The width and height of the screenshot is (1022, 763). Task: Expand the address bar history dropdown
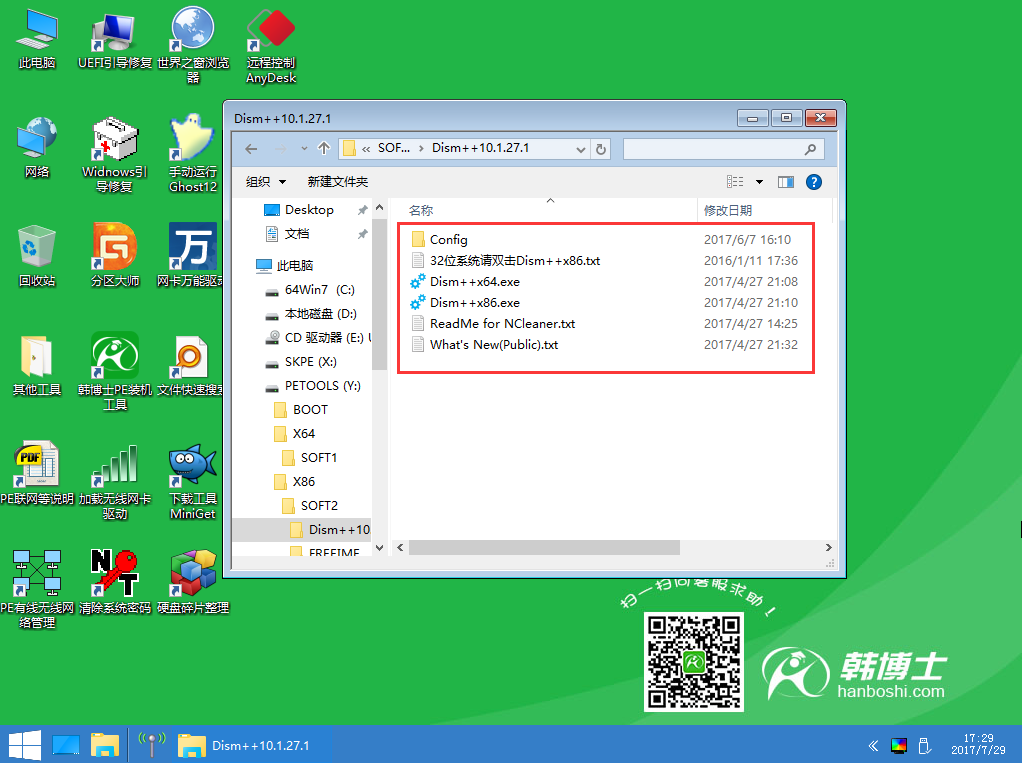[581, 149]
